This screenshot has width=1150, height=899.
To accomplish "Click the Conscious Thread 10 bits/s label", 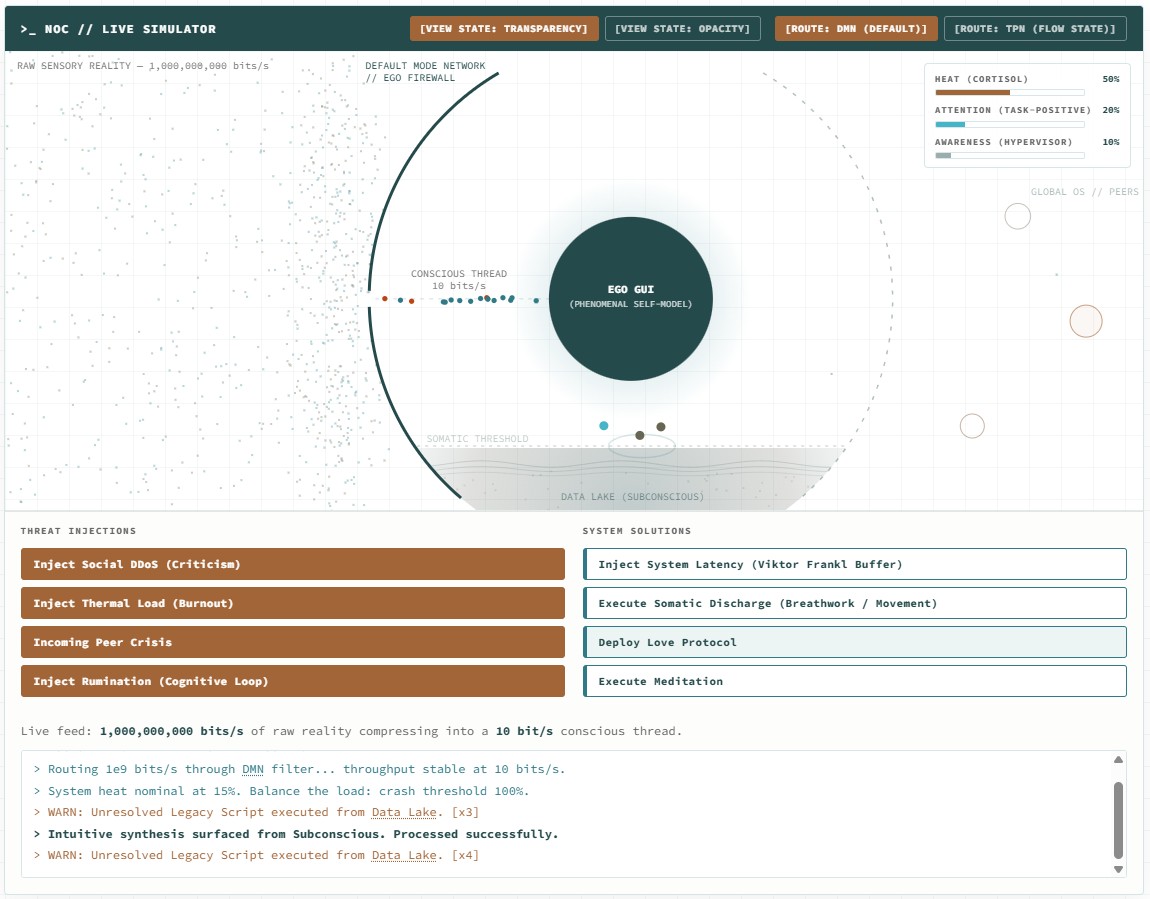I will click(458, 279).
